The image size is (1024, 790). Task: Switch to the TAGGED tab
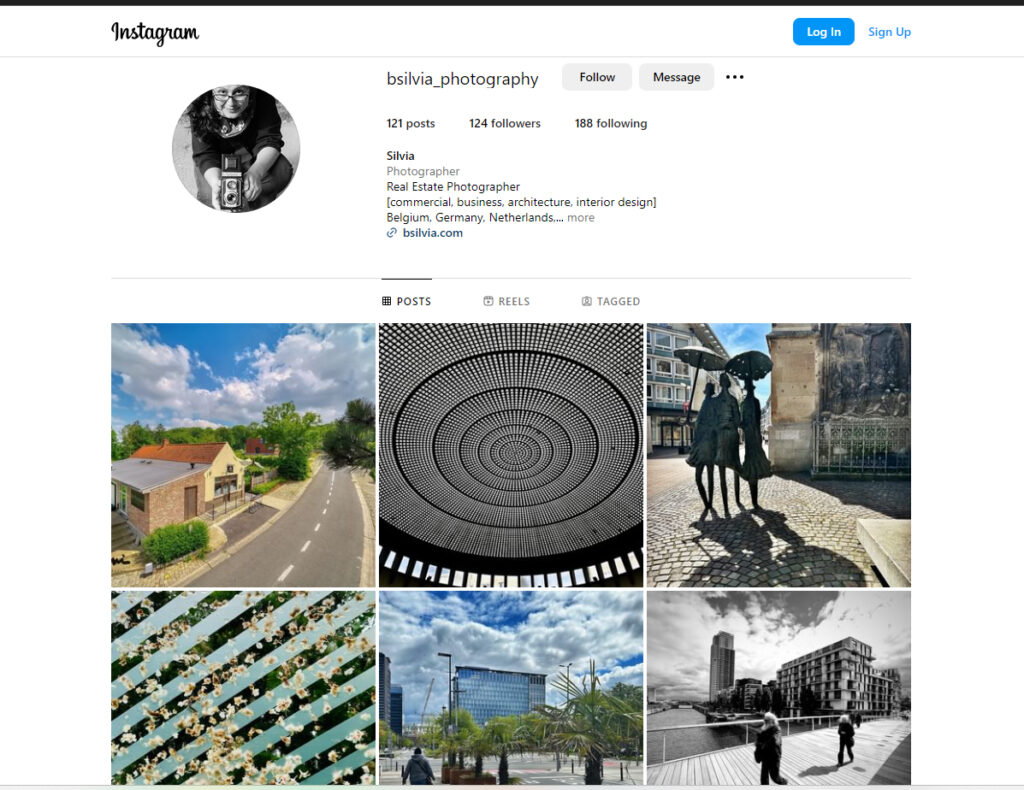[611, 301]
